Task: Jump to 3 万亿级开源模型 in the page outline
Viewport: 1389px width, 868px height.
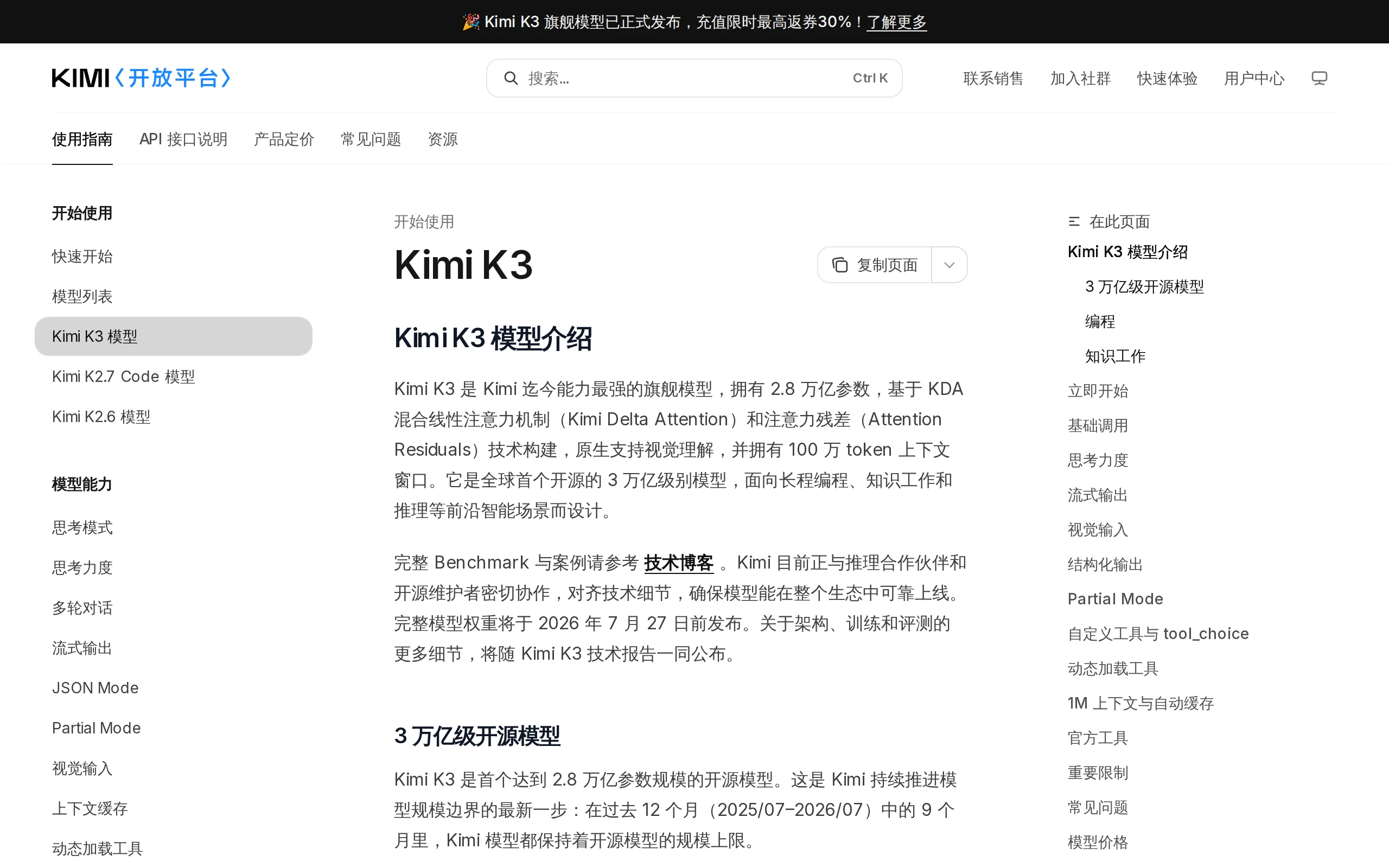Action: 1144,286
